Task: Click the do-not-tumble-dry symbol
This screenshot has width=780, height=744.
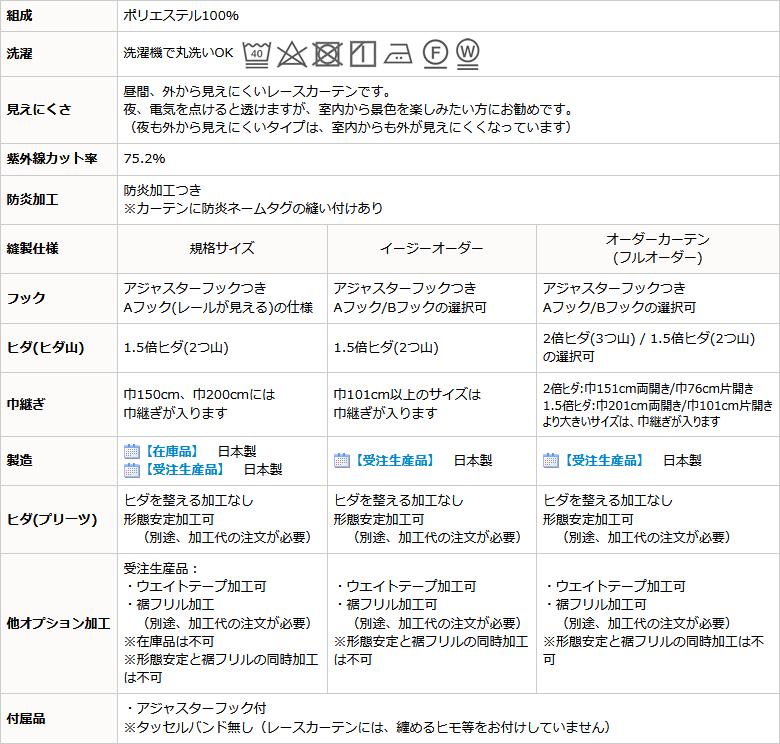Action: click(327, 53)
